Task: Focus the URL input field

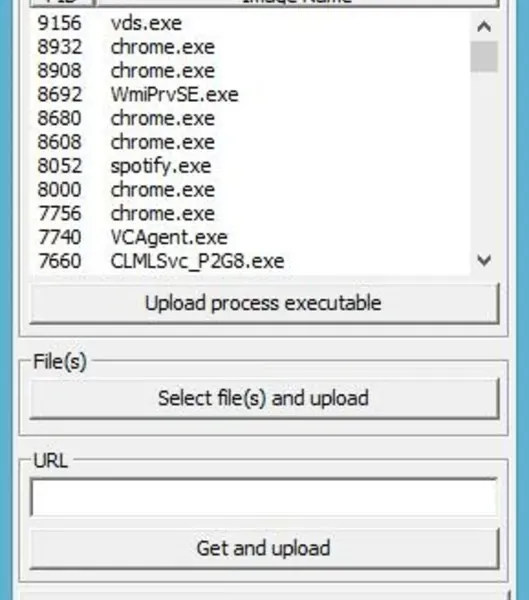Action: 264,497
